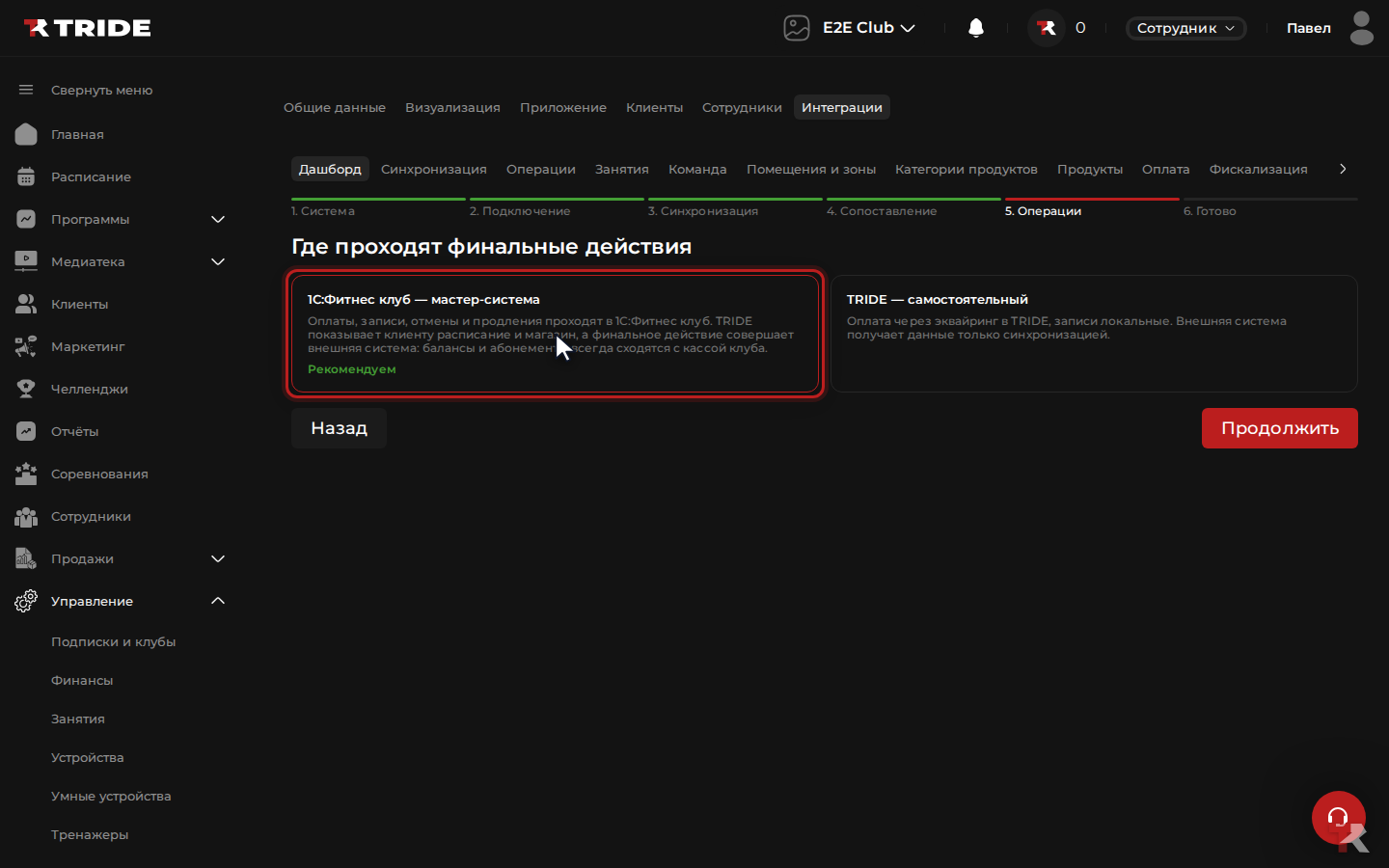
Task: Open Занятия under Управление sidebar
Action: pyautogui.click(x=78, y=719)
